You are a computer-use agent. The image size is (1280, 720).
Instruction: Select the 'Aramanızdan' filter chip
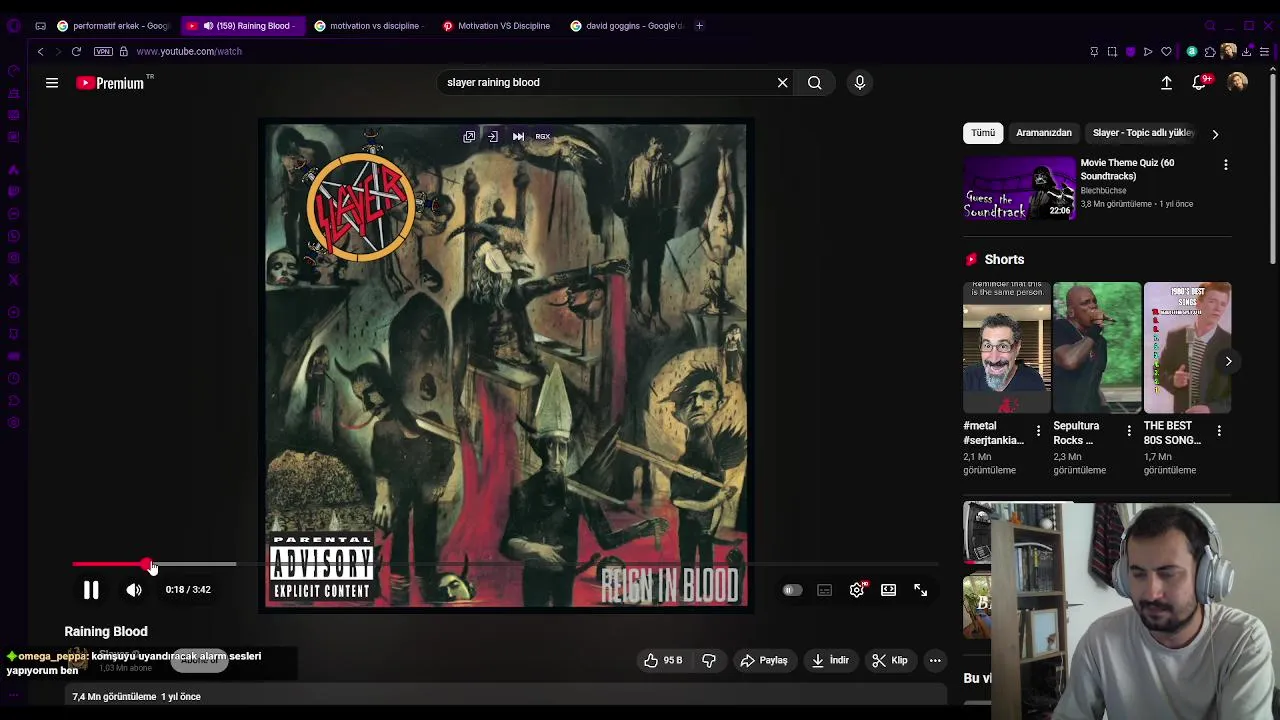[1044, 133]
